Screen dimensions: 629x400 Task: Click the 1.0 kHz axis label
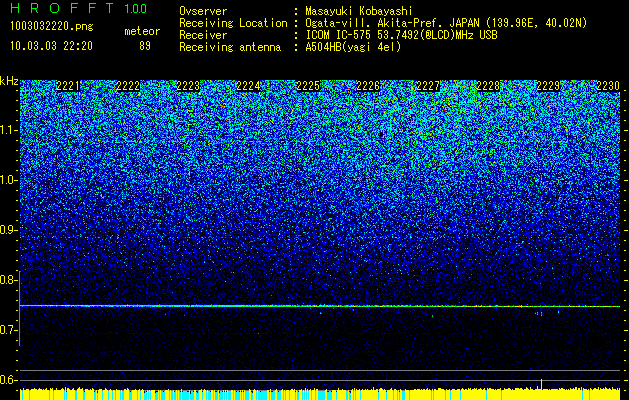click(x=9, y=180)
